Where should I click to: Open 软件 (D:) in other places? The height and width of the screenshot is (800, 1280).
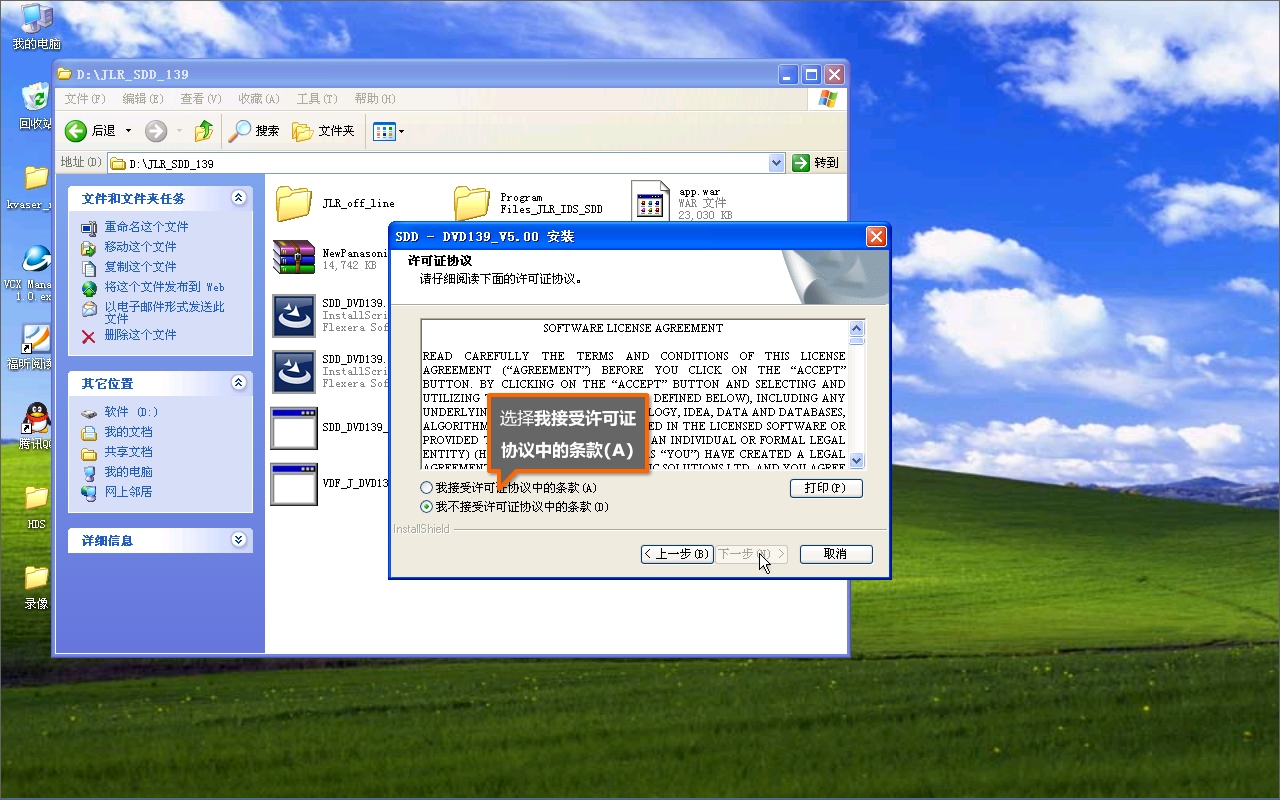(x=131, y=412)
